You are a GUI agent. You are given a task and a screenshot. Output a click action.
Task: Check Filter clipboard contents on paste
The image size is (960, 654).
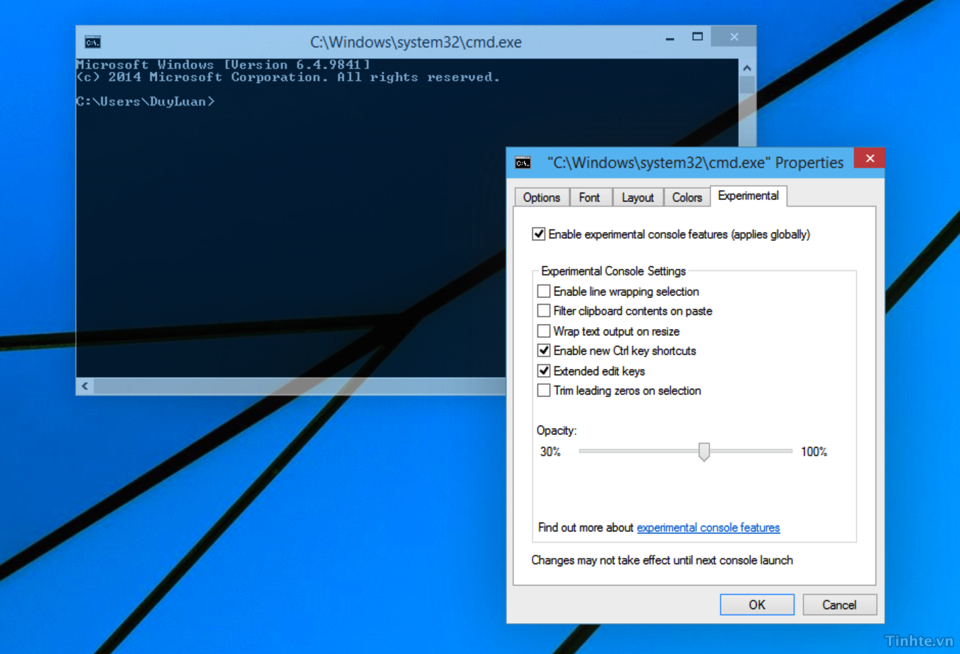[x=544, y=311]
